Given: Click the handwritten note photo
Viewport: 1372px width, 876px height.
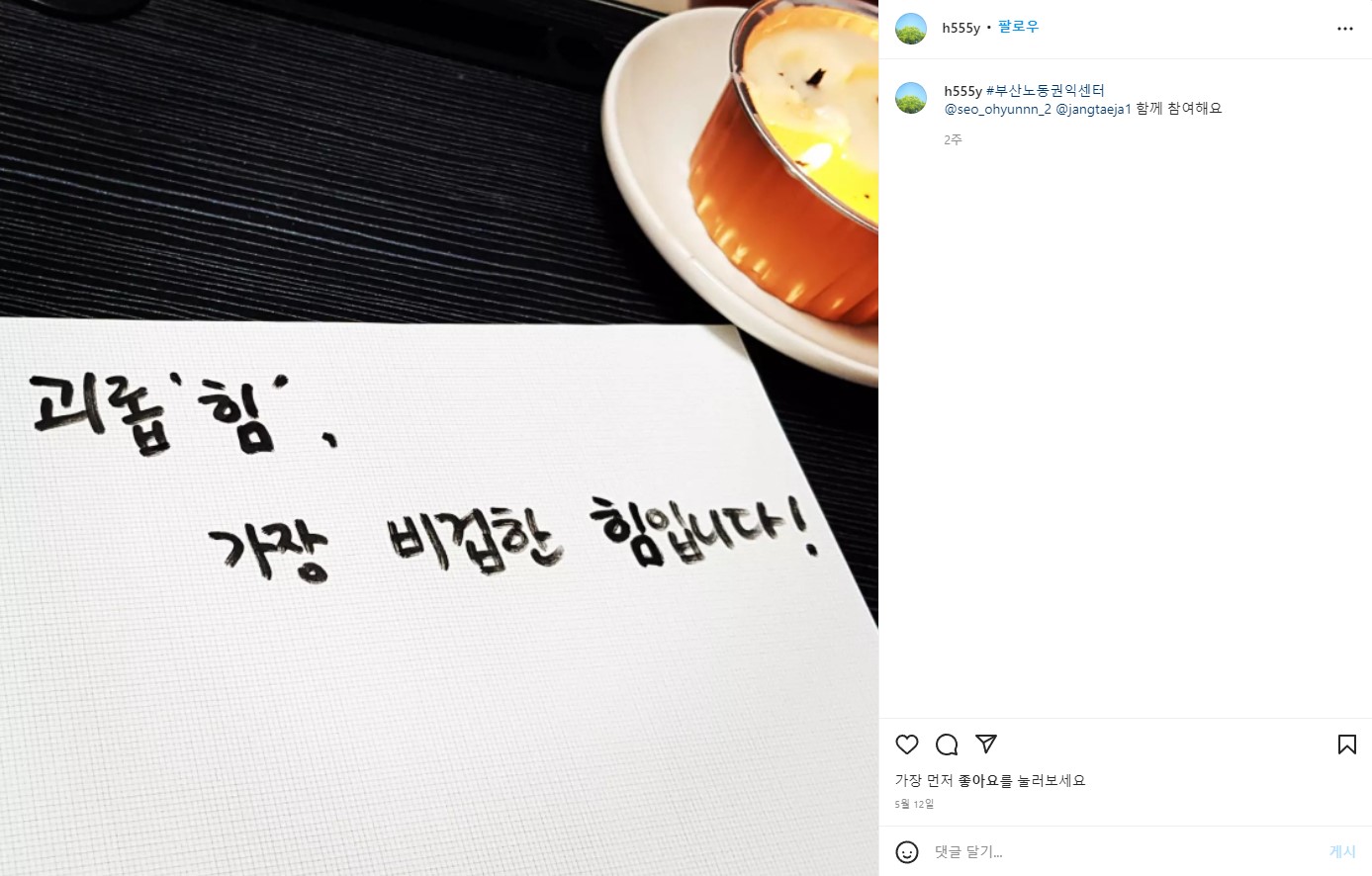Looking at the screenshot, I should pyautogui.click(x=439, y=438).
